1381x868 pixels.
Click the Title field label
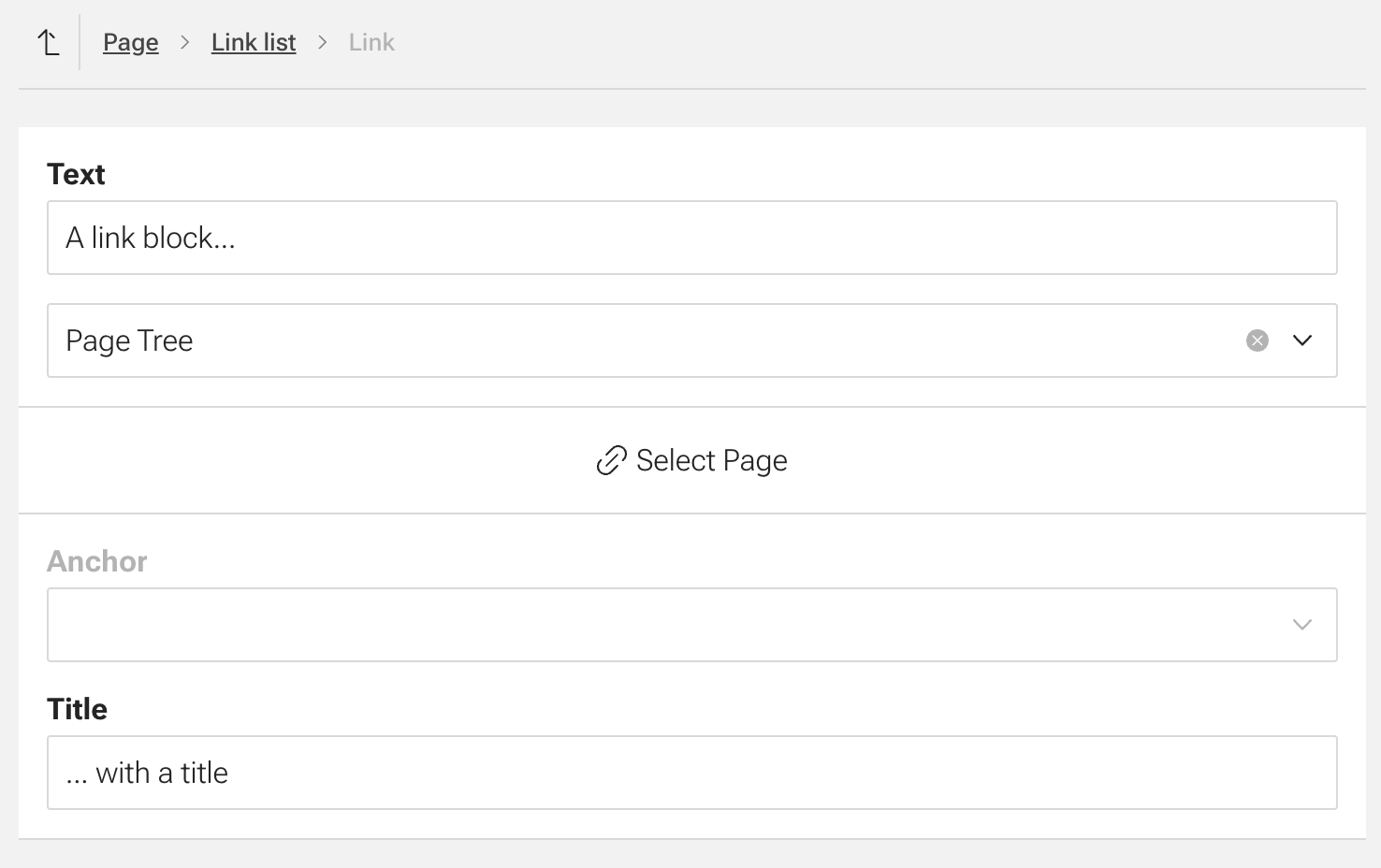pyautogui.click(x=78, y=709)
